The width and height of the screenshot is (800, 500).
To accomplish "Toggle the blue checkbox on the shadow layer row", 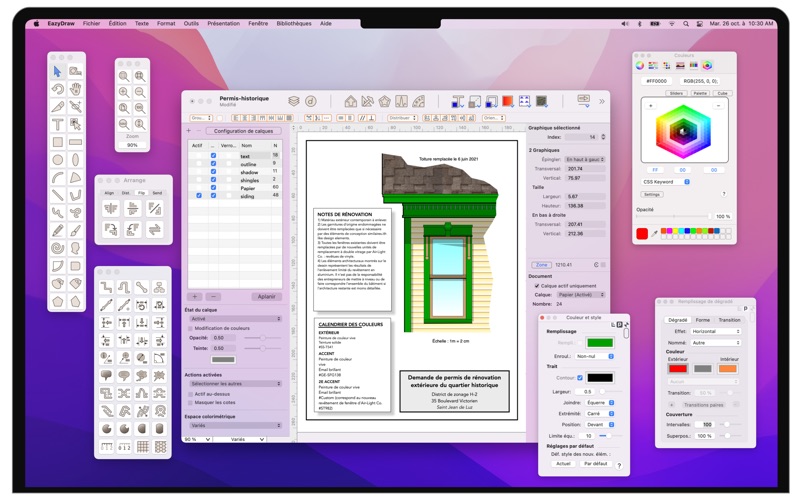I will point(213,172).
